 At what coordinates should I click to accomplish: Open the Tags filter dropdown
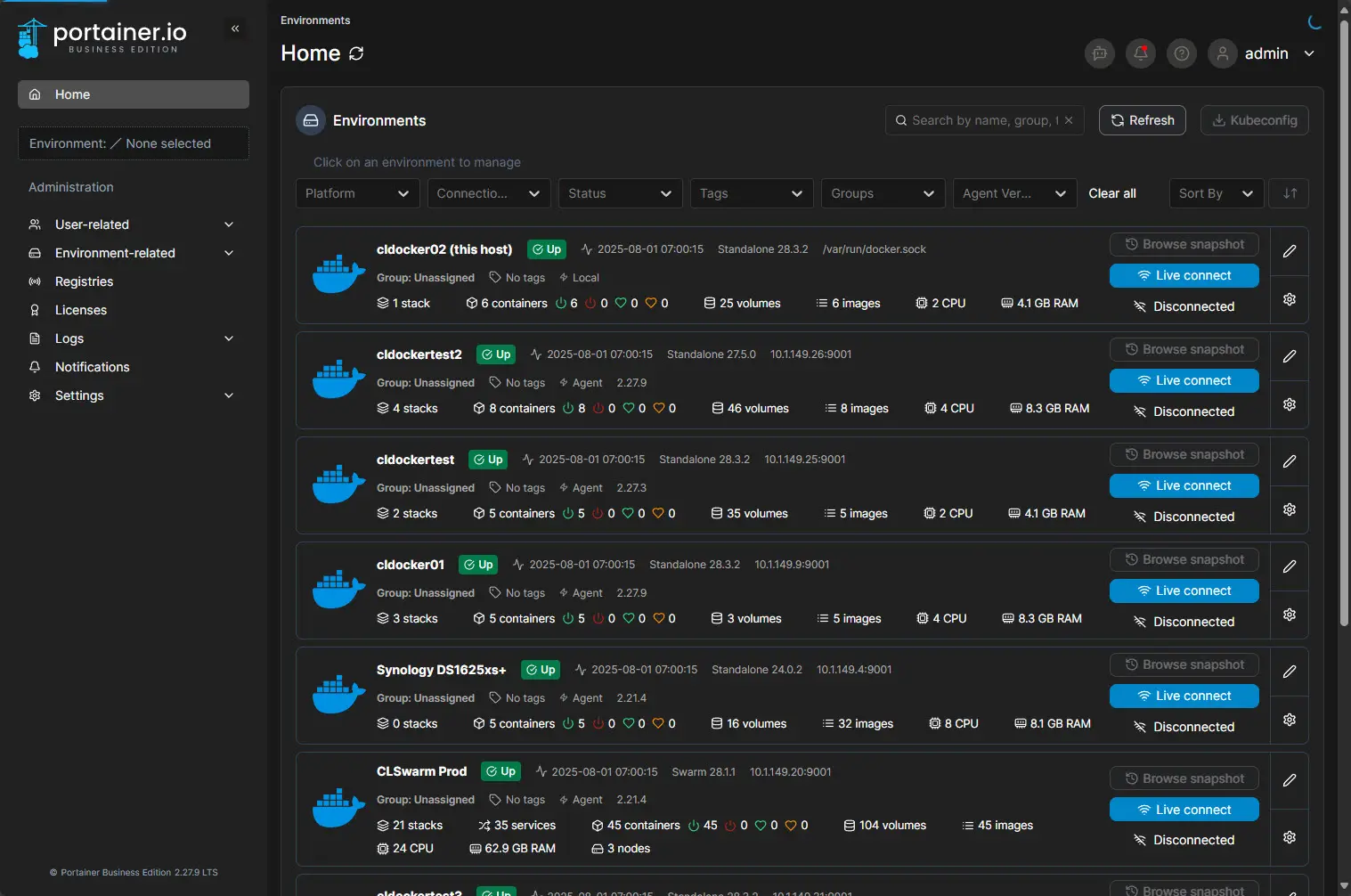click(752, 193)
